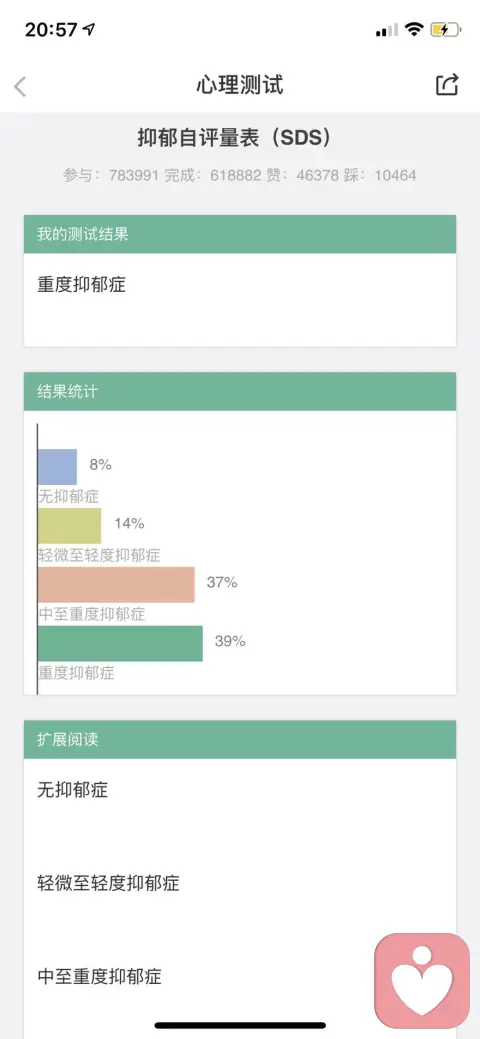Select the blue 无抑郁症 bar

tap(57, 466)
